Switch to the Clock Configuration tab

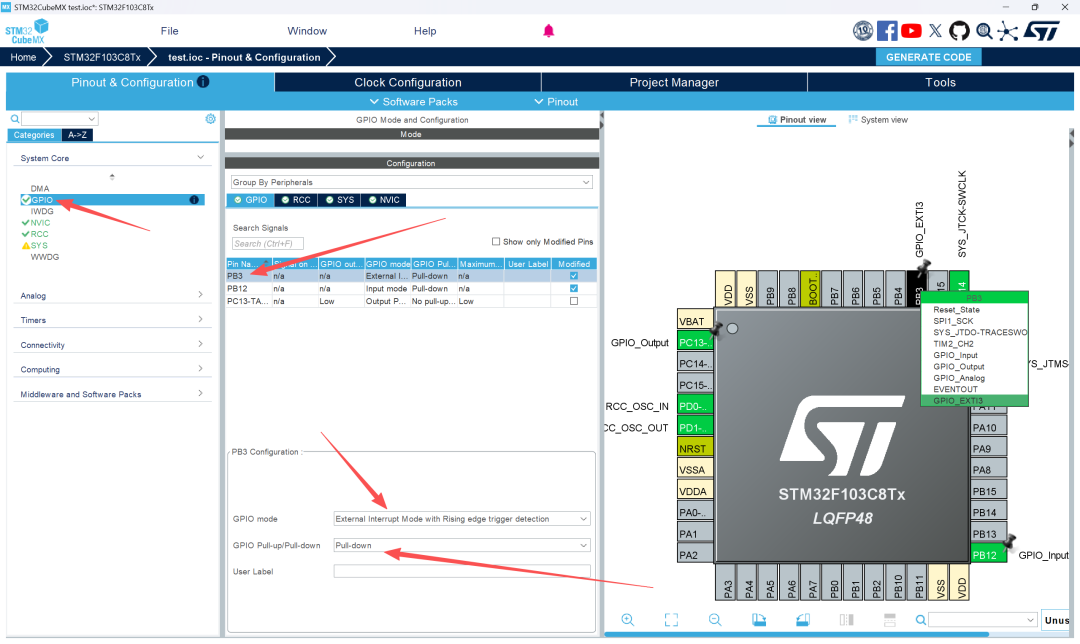click(408, 82)
